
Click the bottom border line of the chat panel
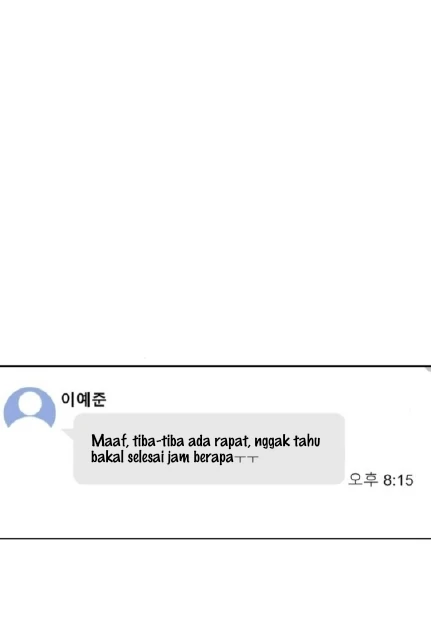tap(215, 538)
